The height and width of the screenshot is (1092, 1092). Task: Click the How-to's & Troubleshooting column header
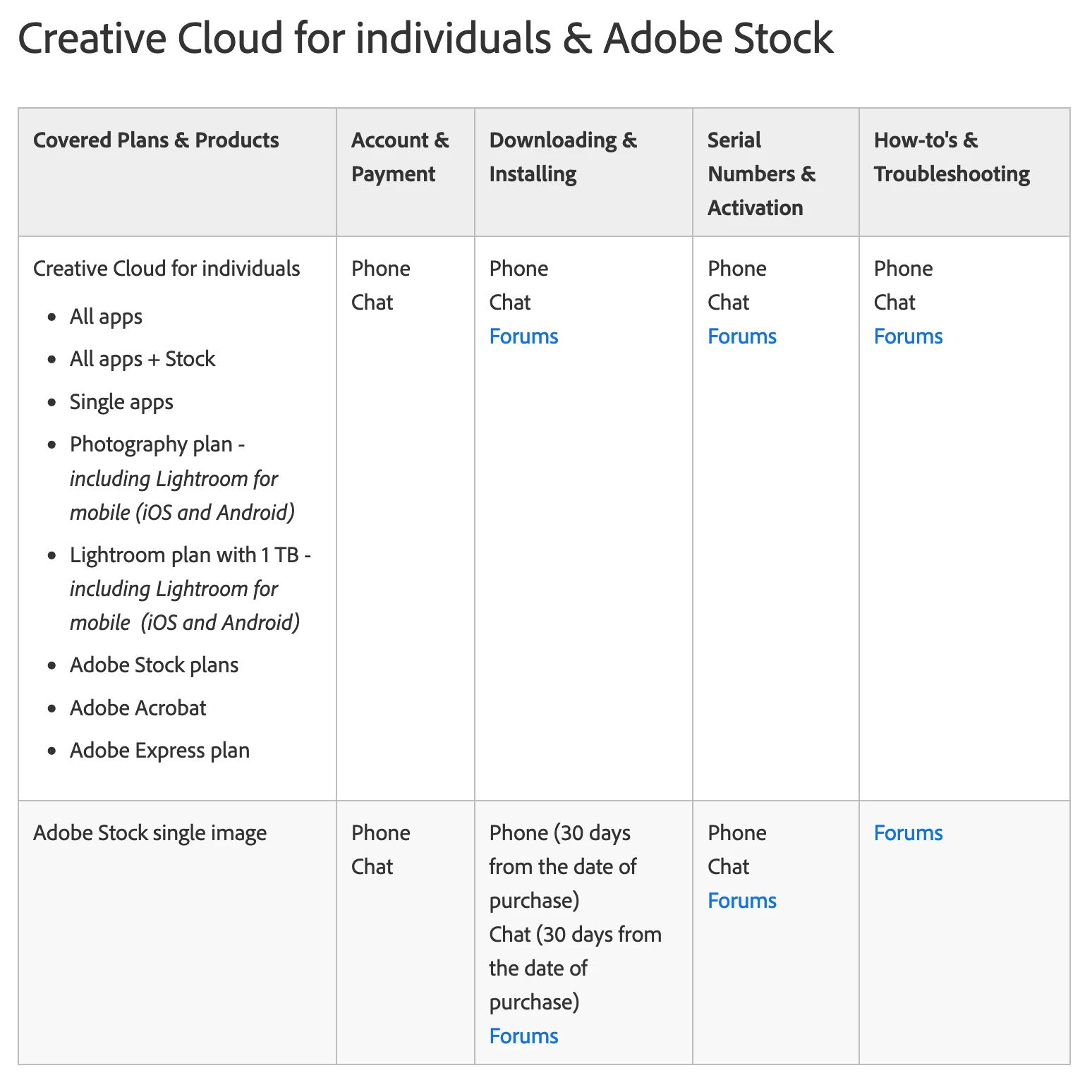pyautogui.click(x=952, y=157)
